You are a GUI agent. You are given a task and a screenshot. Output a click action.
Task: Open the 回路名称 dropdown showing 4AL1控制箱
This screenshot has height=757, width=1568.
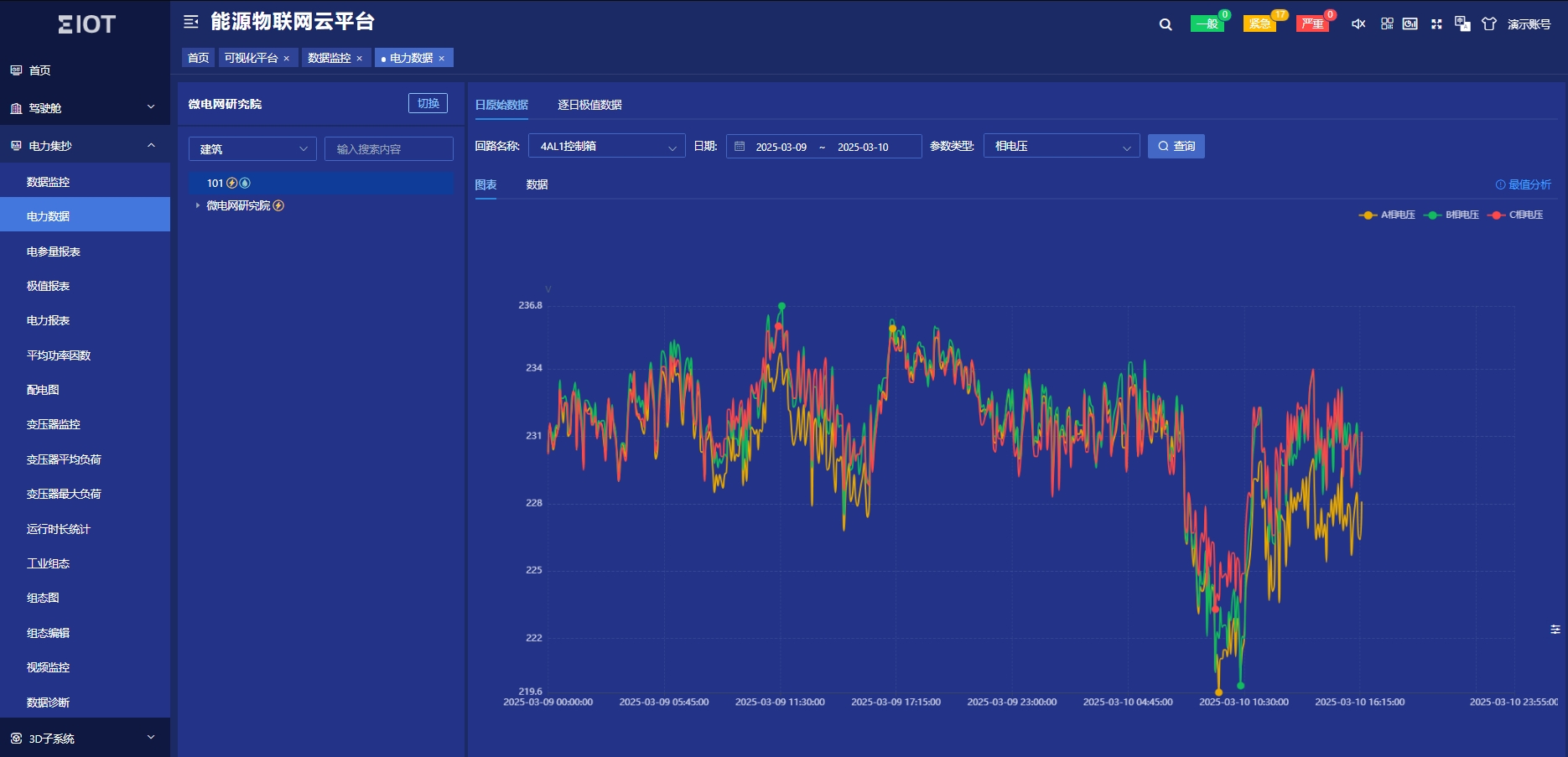(606, 147)
